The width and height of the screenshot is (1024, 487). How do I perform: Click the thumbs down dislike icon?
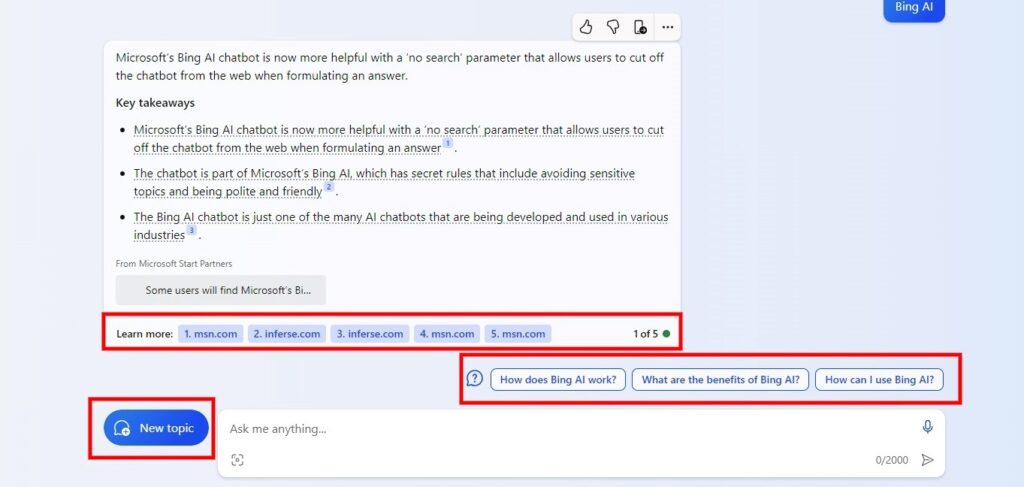pos(613,27)
